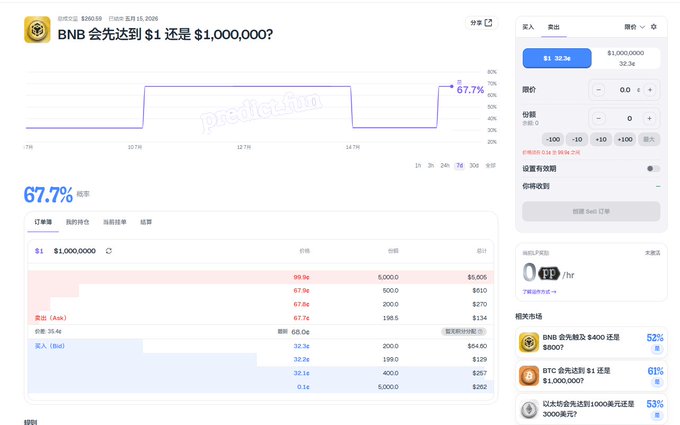This screenshot has width=680, height=425.
Task: Click the 61% badge on BTC market
Action: pyautogui.click(x=655, y=371)
